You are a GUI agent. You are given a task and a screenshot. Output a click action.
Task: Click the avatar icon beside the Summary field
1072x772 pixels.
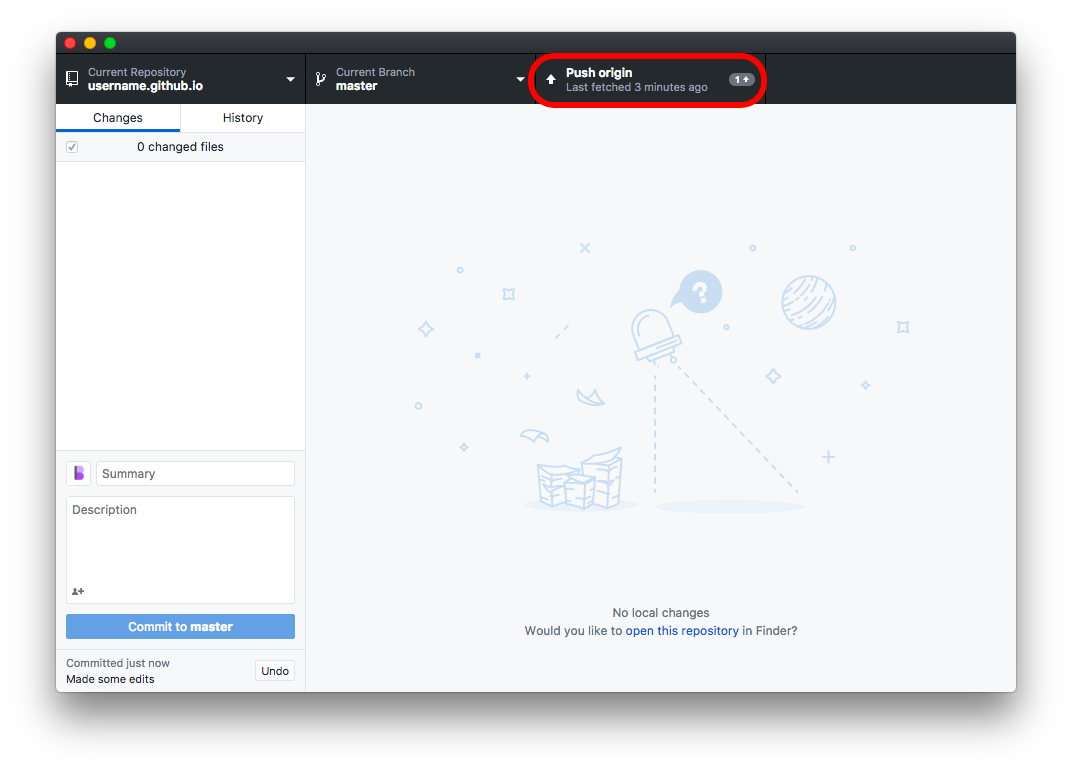78,472
